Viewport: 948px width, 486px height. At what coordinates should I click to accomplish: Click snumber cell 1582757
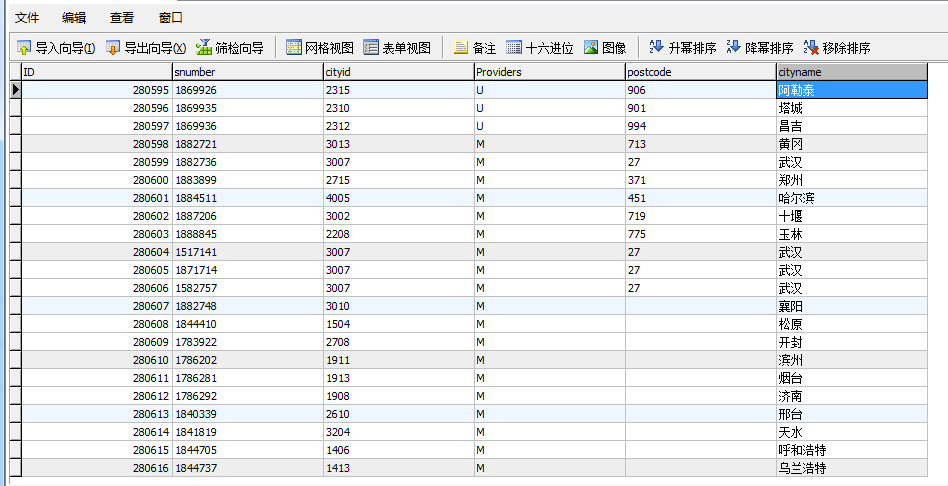click(248, 288)
